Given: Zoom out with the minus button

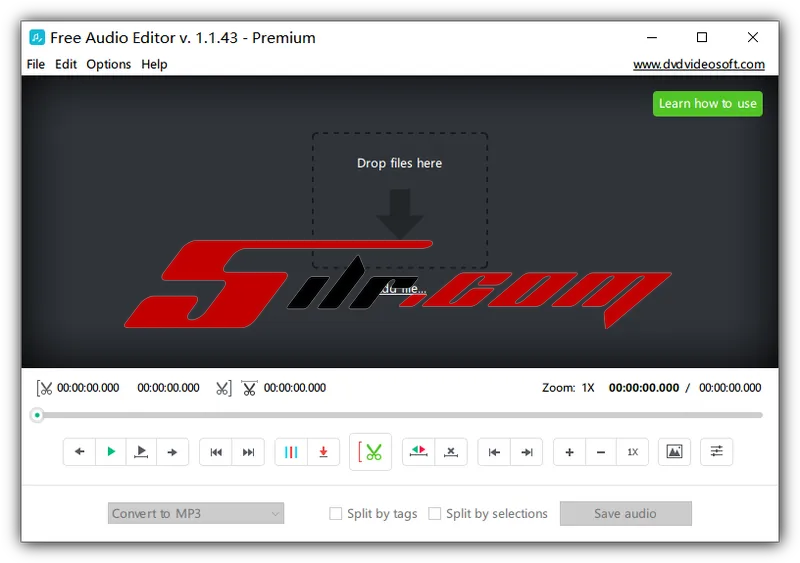Looking at the screenshot, I should 601,452.
